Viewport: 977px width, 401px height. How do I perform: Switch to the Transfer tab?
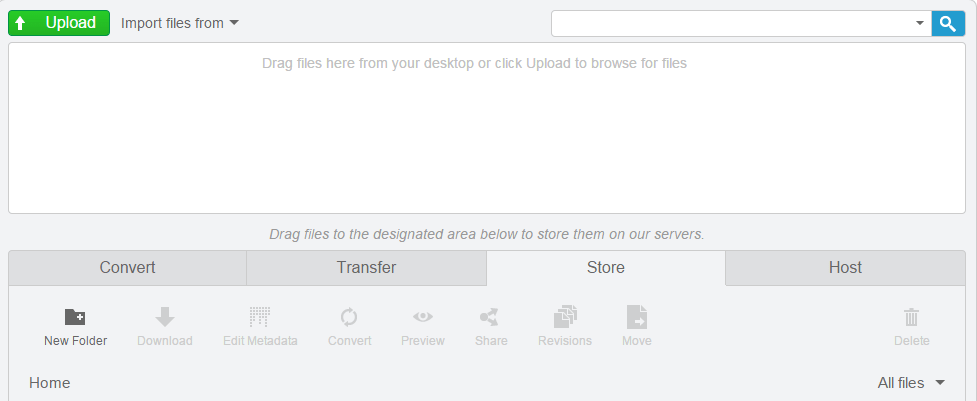point(366,268)
